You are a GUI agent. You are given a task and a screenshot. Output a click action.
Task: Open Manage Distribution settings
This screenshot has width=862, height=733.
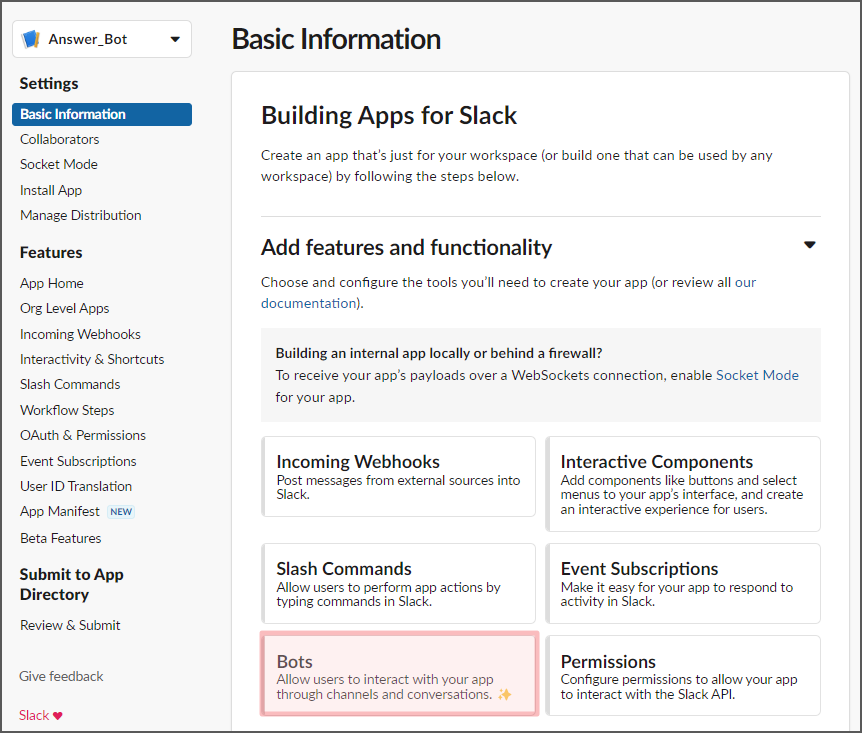[x=81, y=216]
